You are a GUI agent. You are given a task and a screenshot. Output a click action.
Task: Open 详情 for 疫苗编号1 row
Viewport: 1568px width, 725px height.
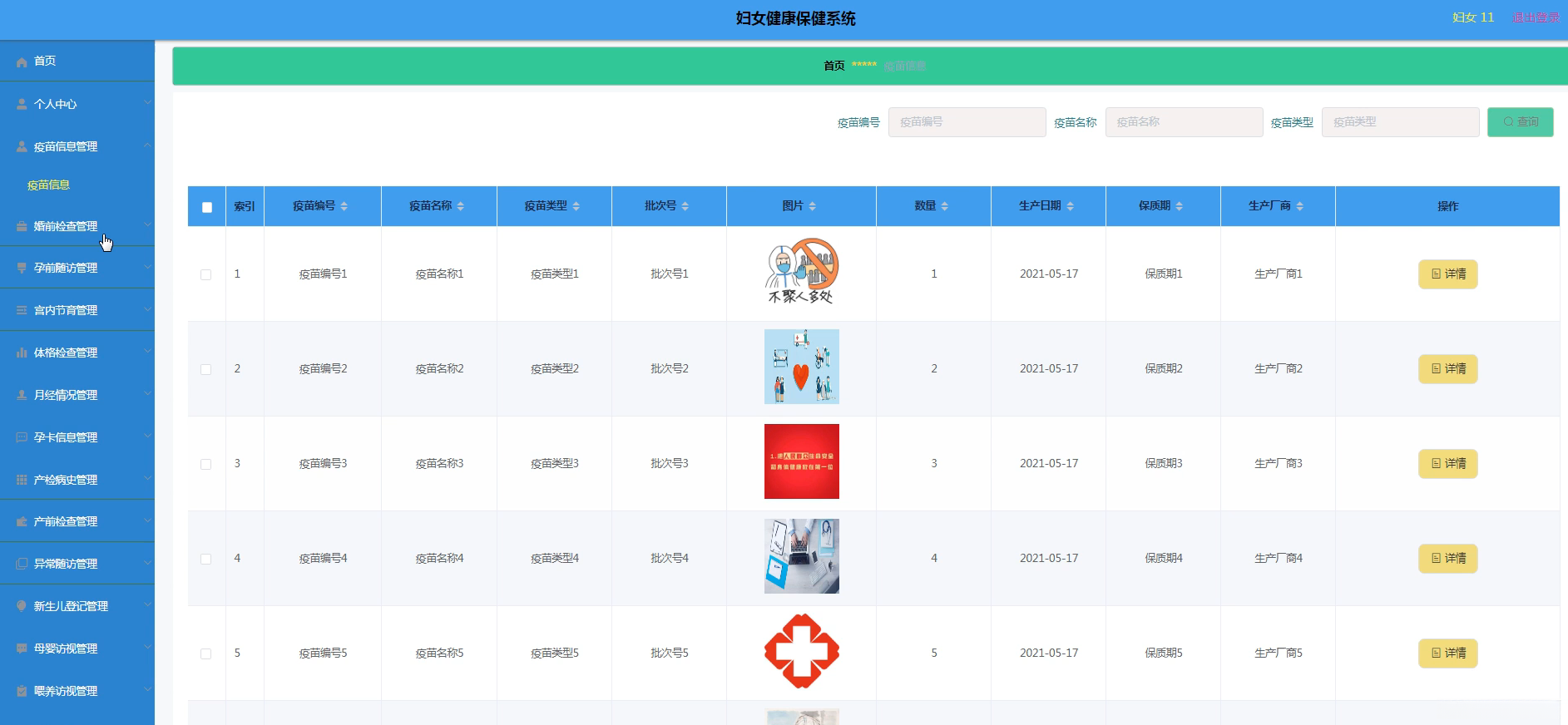pos(1447,274)
